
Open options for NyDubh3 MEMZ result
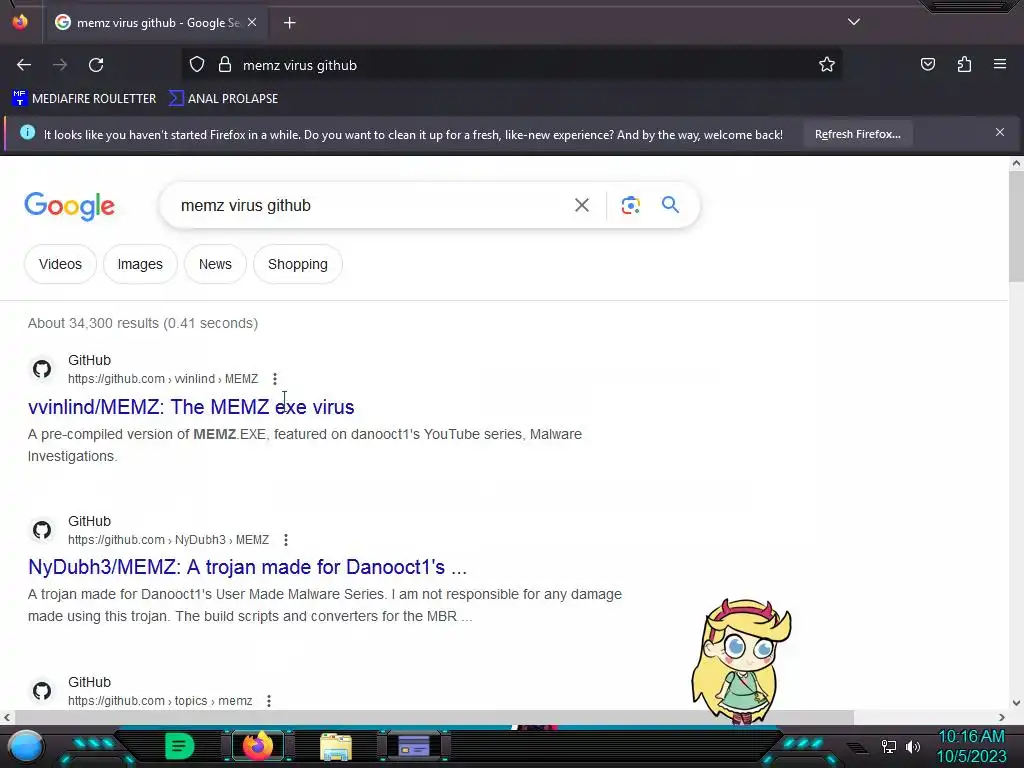point(285,540)
